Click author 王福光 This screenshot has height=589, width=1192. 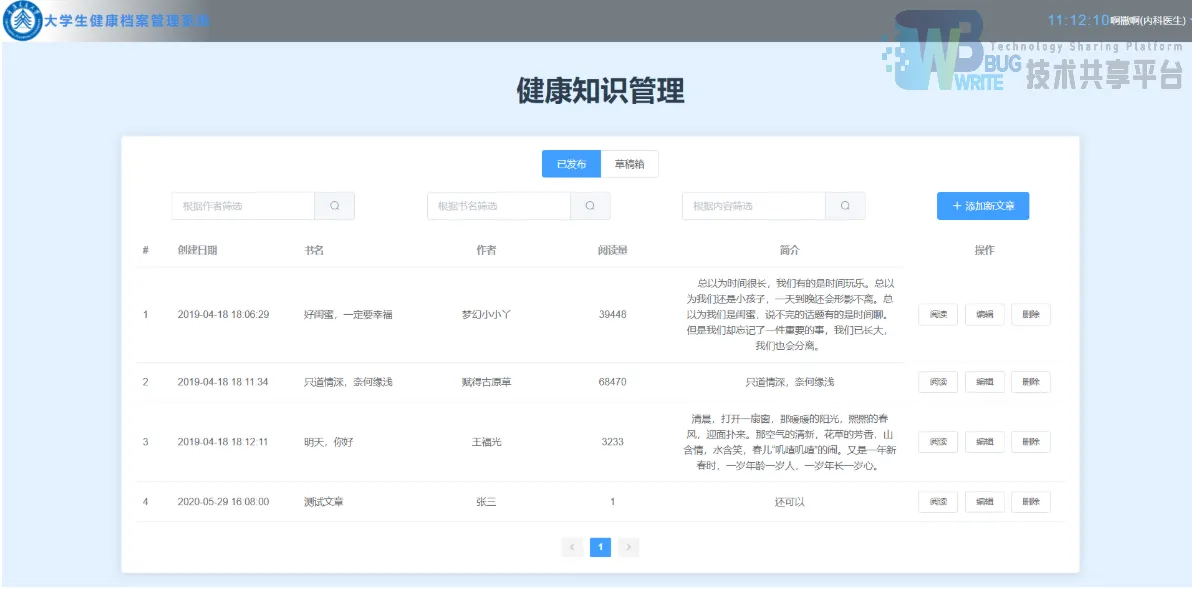pyautogui.click(x=486, y=442)
